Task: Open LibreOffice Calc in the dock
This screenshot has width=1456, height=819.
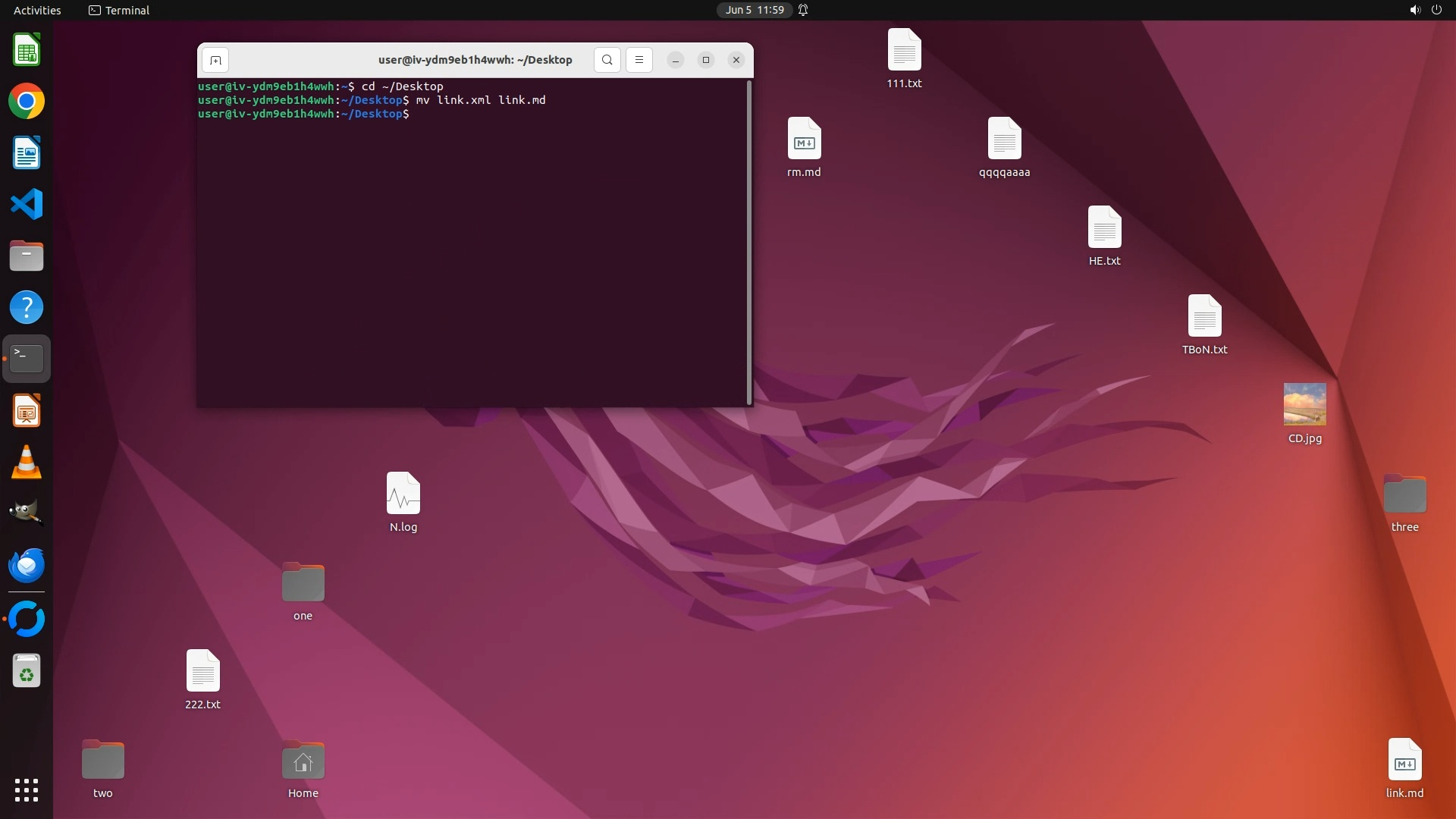Action: tap(27, 51)
